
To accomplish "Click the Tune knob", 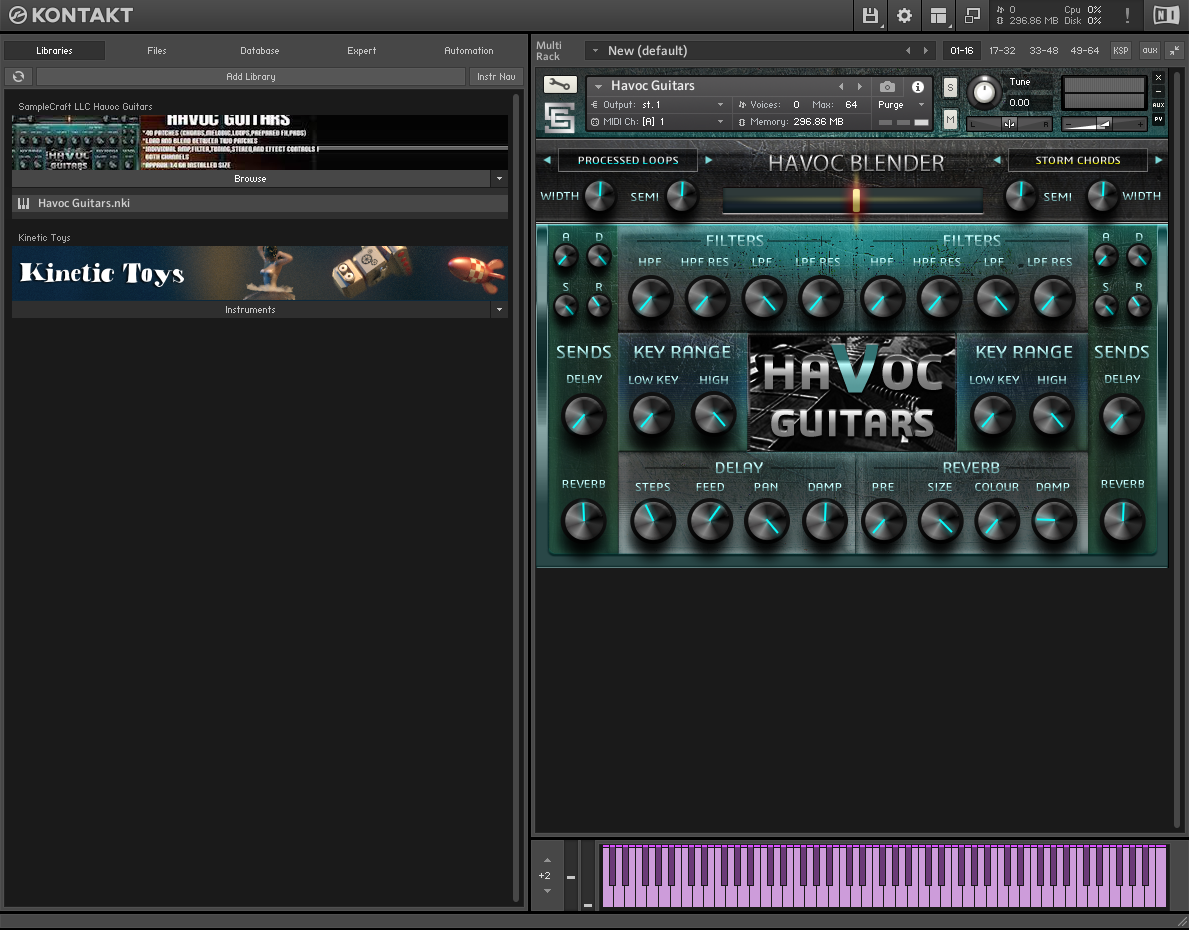I will coord(984,92).
